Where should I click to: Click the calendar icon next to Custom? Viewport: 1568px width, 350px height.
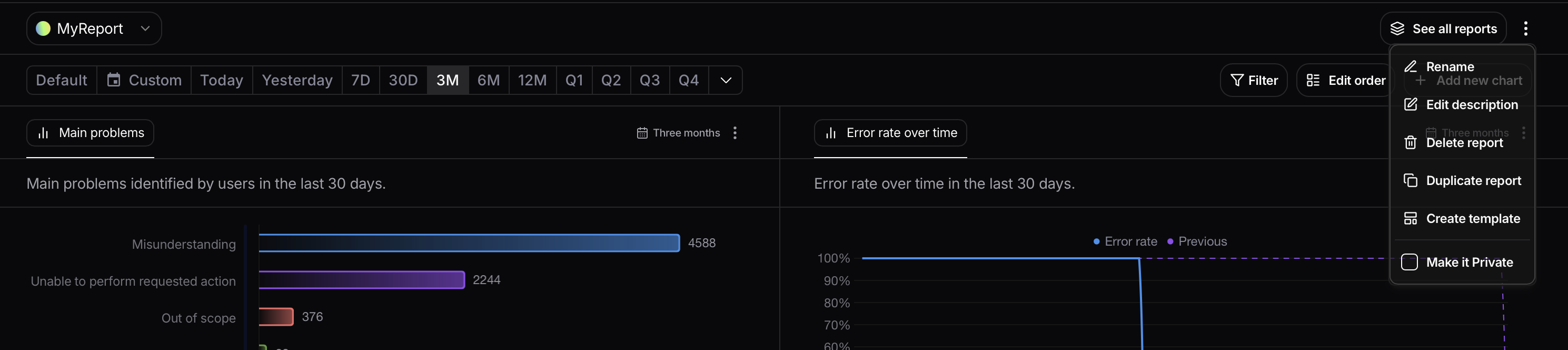coord(113,80)
